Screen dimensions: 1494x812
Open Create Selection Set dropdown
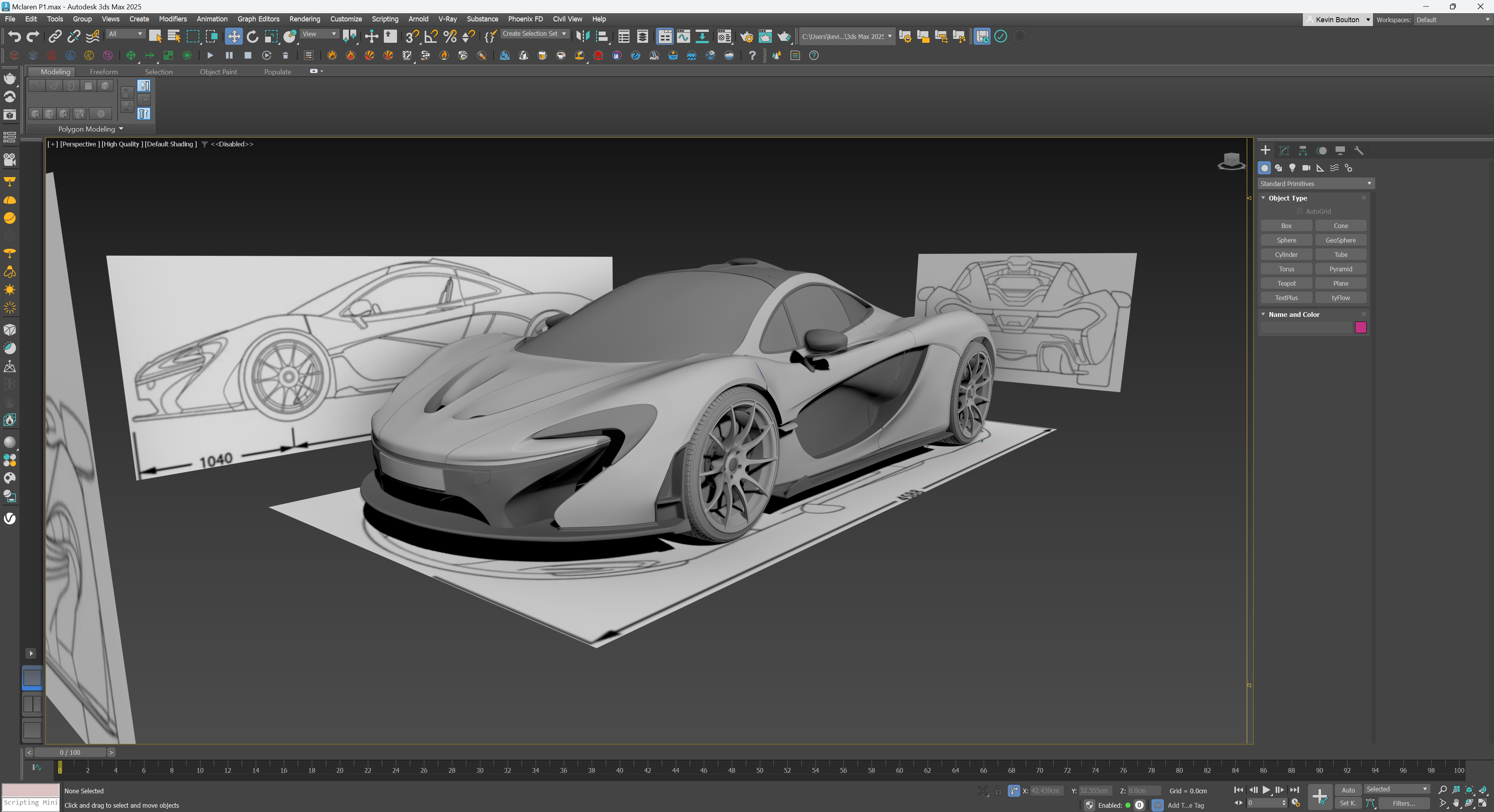coord(535,34)
